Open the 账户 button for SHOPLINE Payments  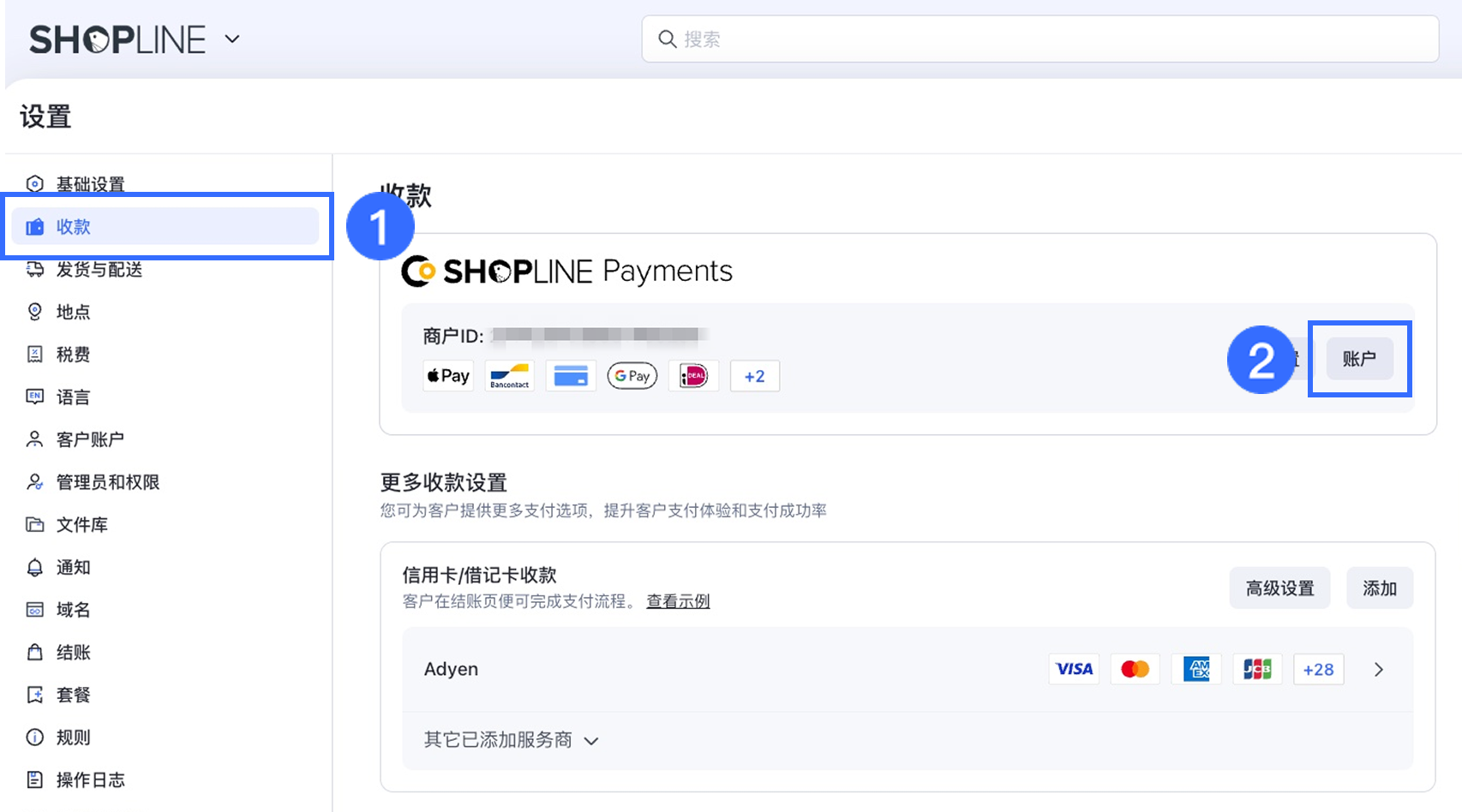pyautogui.click(x=1359, y=359)
